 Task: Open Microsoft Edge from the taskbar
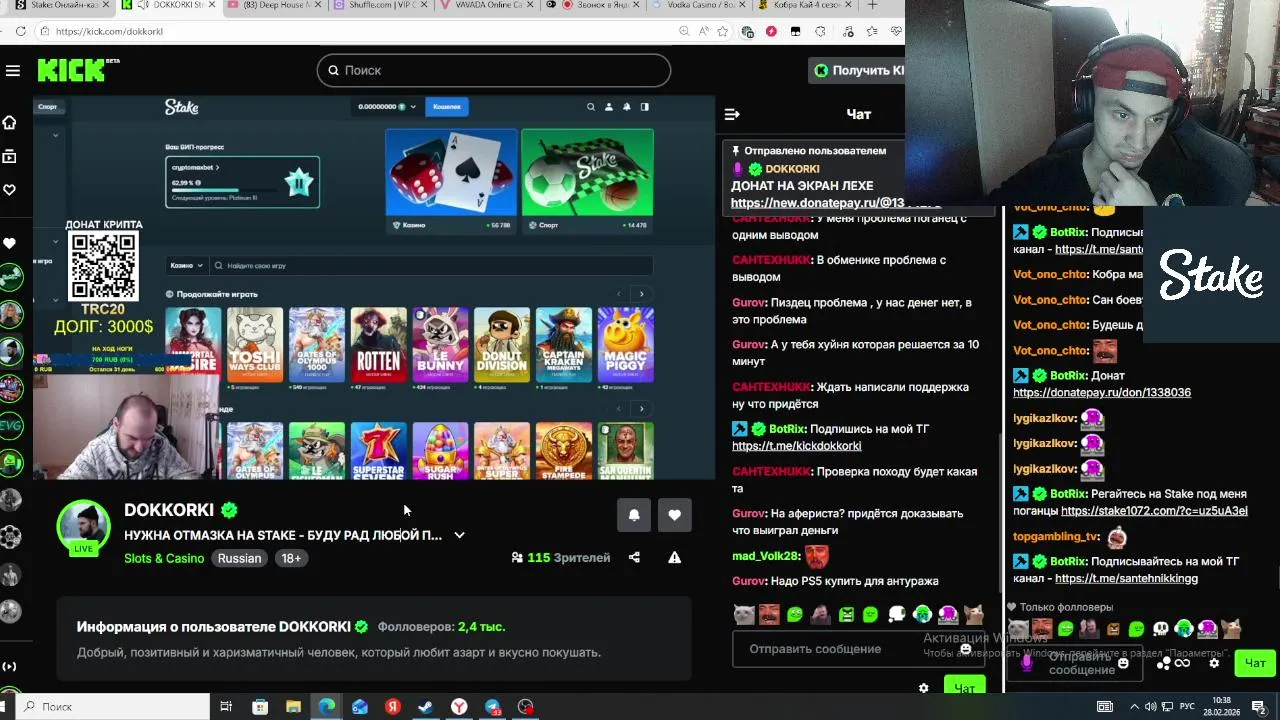tap(326, 707)
